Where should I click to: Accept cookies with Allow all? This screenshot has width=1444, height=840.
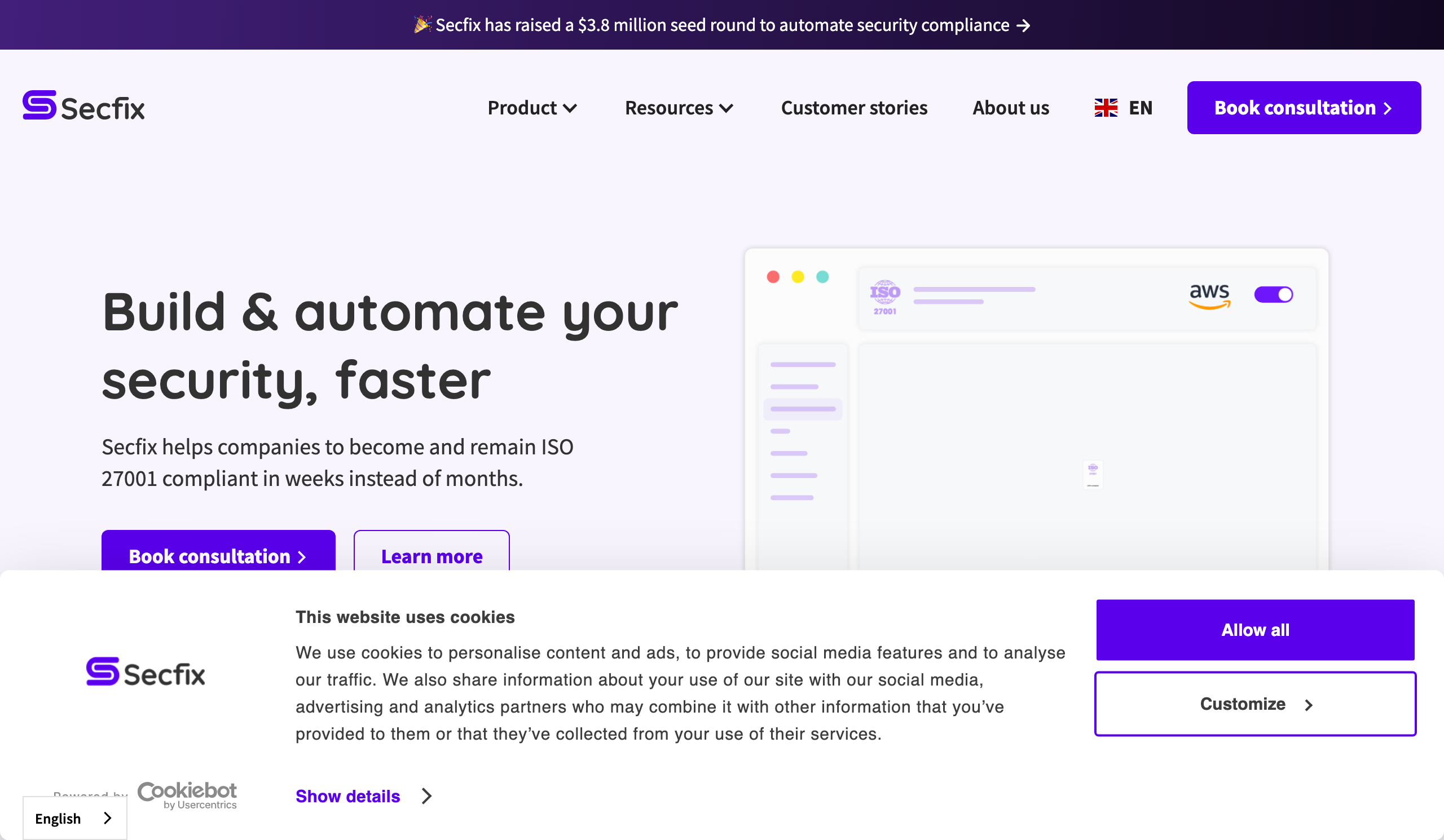[1255, 630]
